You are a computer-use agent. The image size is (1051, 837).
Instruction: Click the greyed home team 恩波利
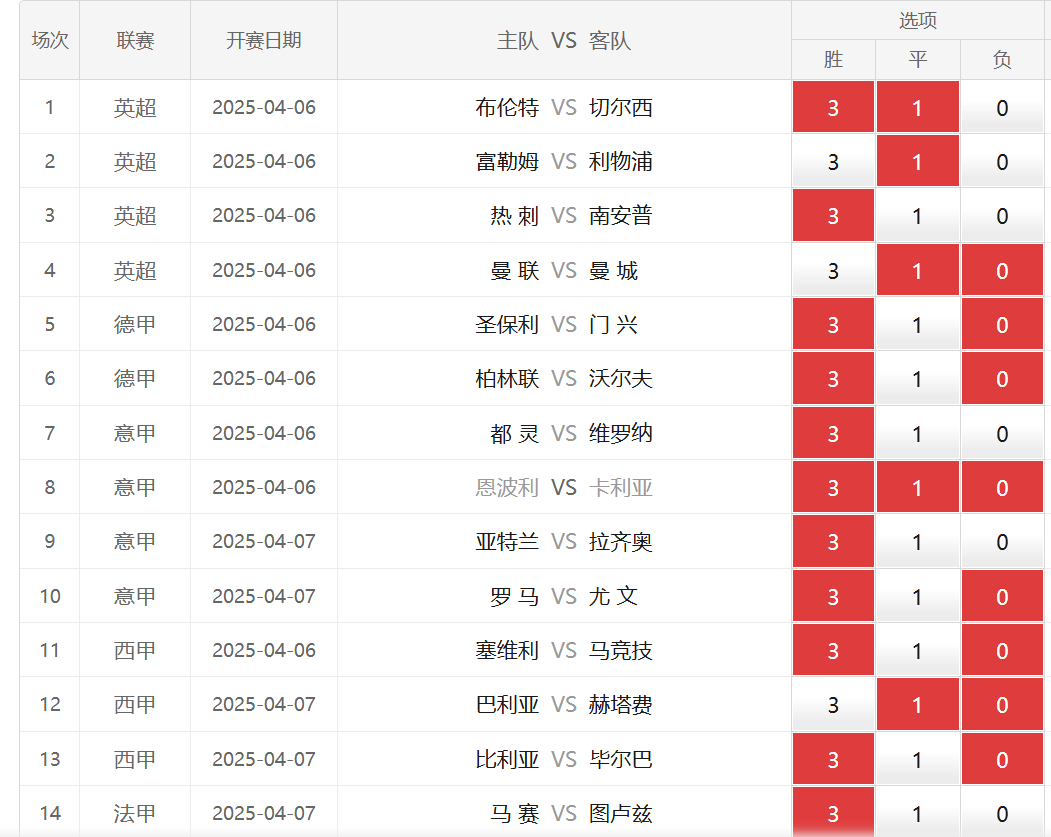tap(507, 487)
